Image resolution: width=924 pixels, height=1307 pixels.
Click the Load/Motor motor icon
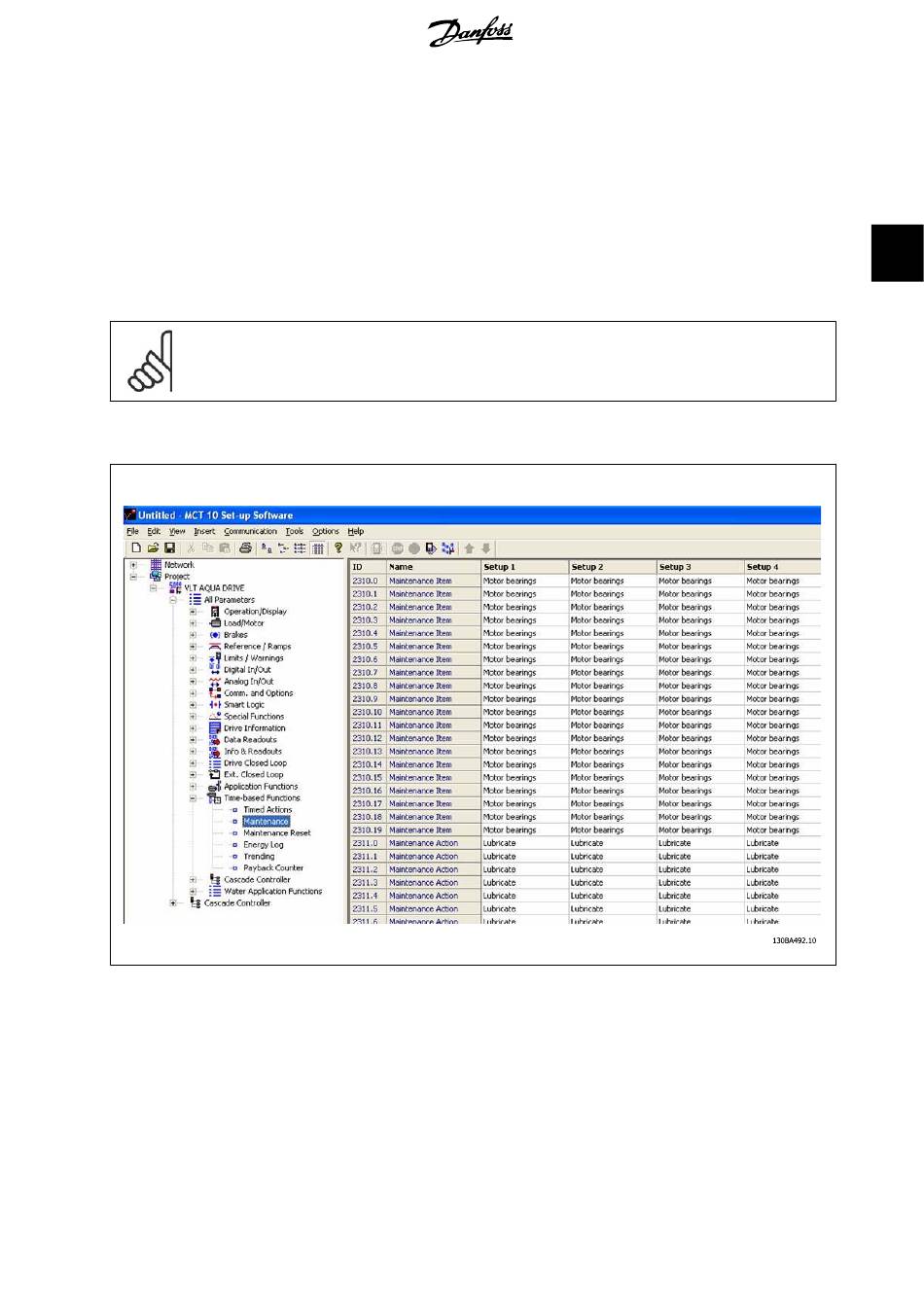[x=215, y=623]
